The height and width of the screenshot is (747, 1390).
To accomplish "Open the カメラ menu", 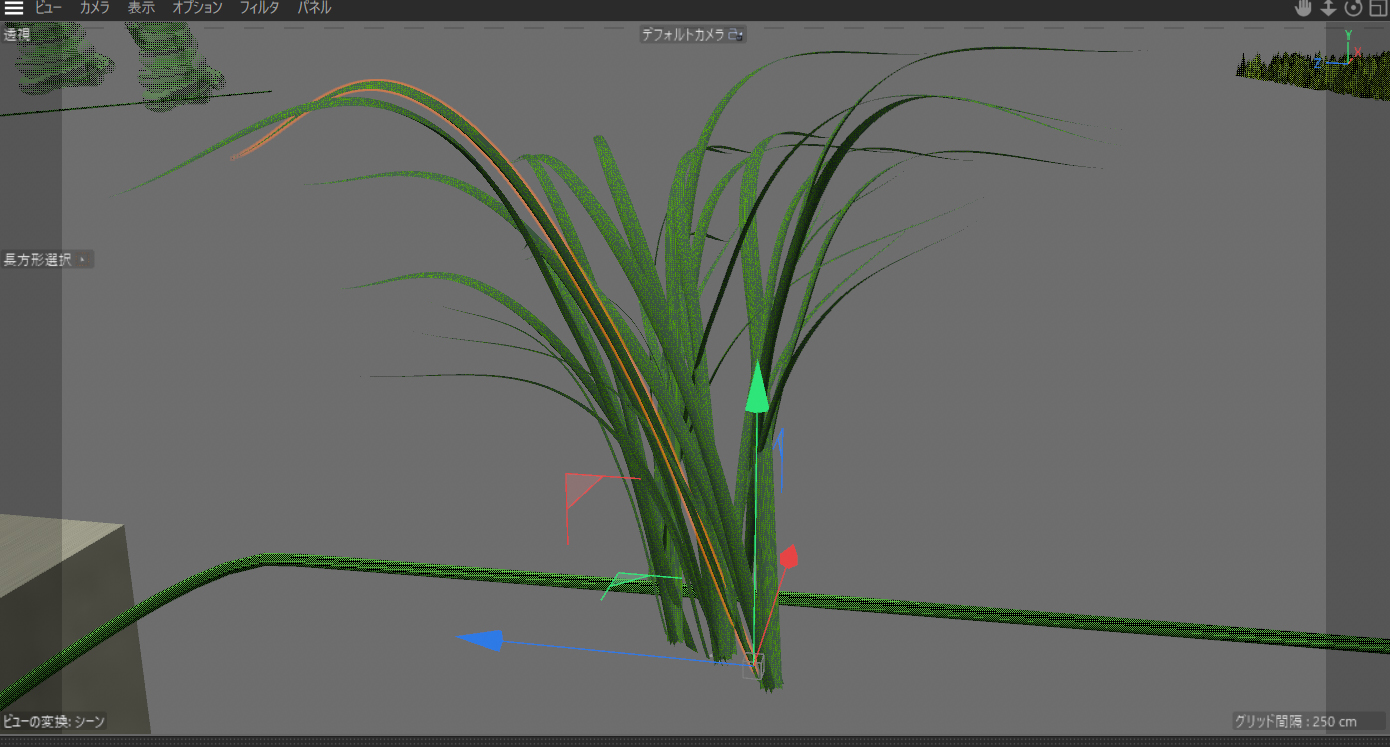I will pyautogui.click(x=95, y=8).
